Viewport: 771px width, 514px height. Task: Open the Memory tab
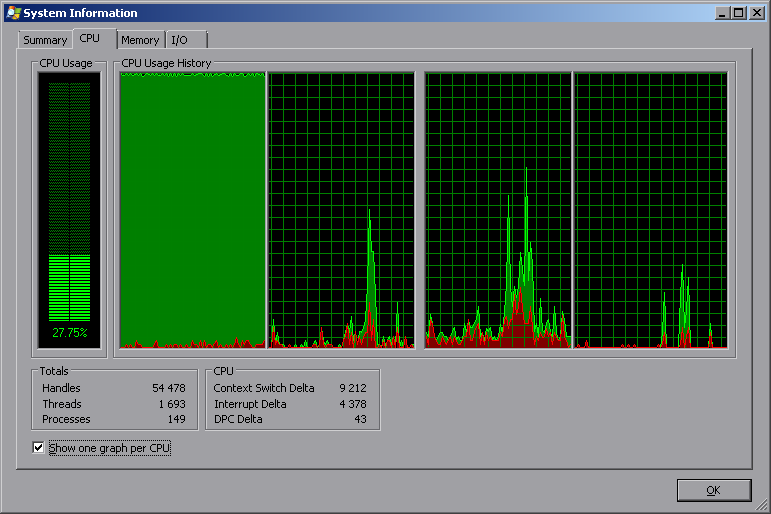(140, 40)
